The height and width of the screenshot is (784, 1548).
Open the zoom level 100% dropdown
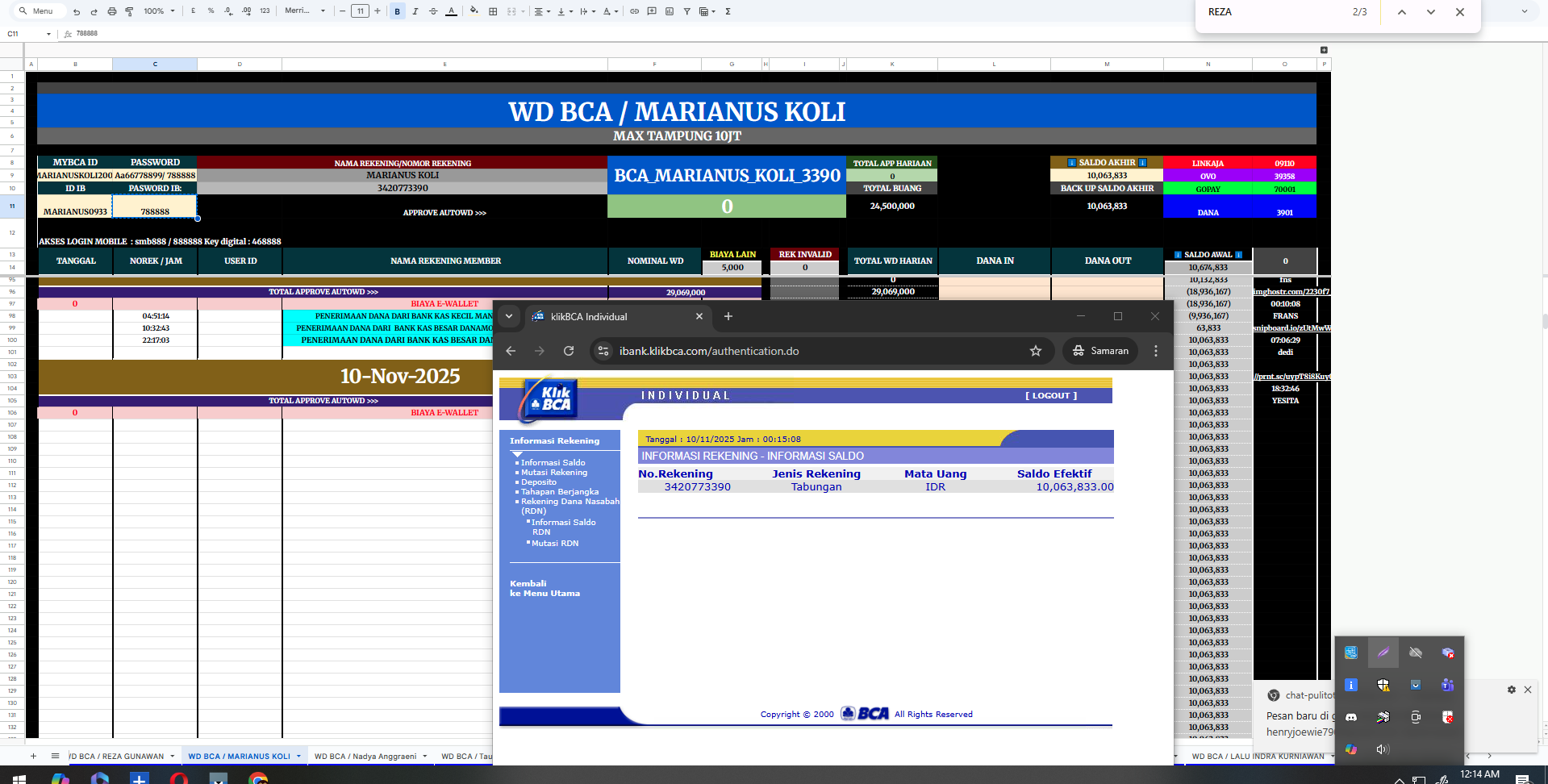[x=159, y=11]
